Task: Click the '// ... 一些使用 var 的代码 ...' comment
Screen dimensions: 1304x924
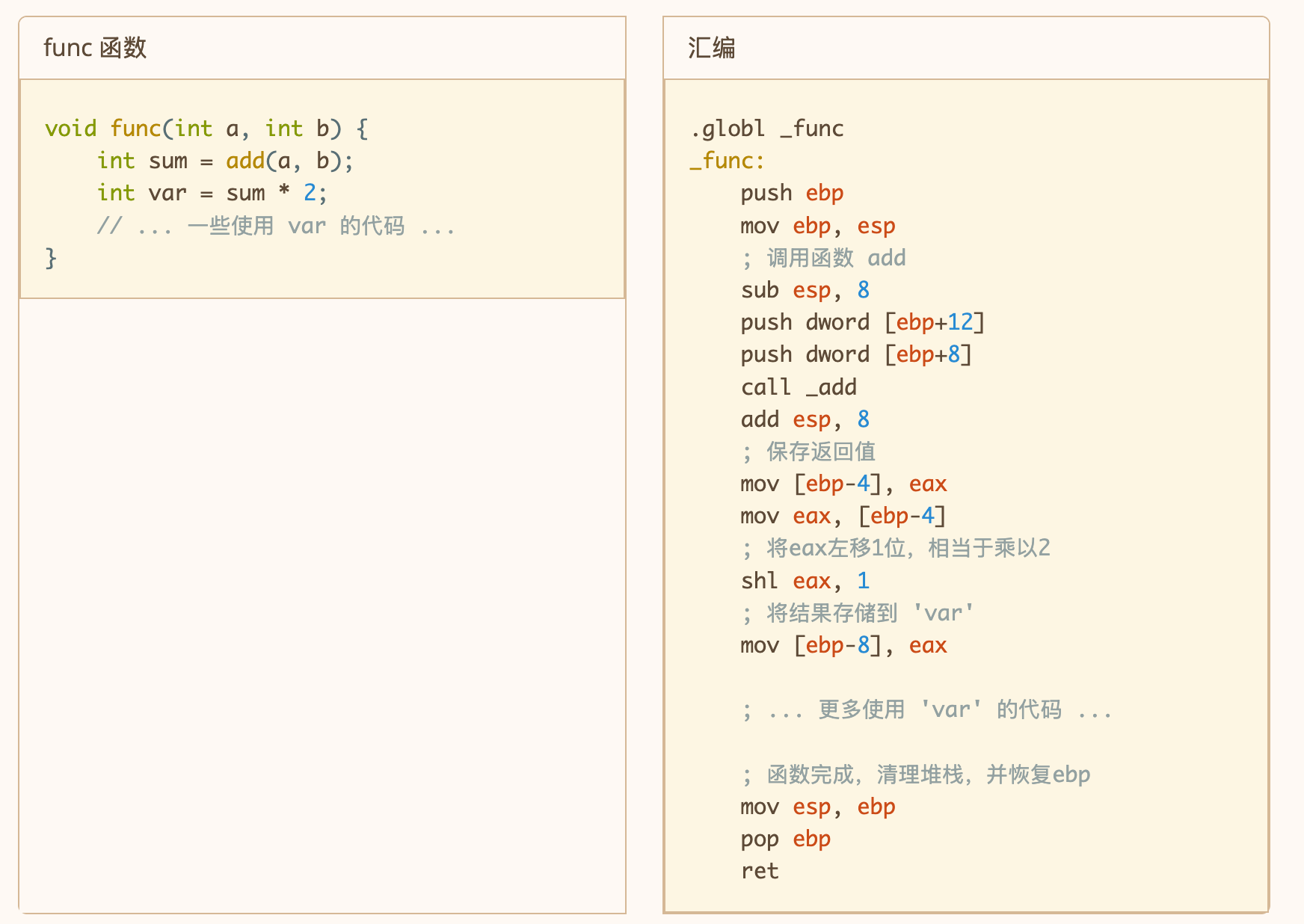Action: tap(276, 225)
